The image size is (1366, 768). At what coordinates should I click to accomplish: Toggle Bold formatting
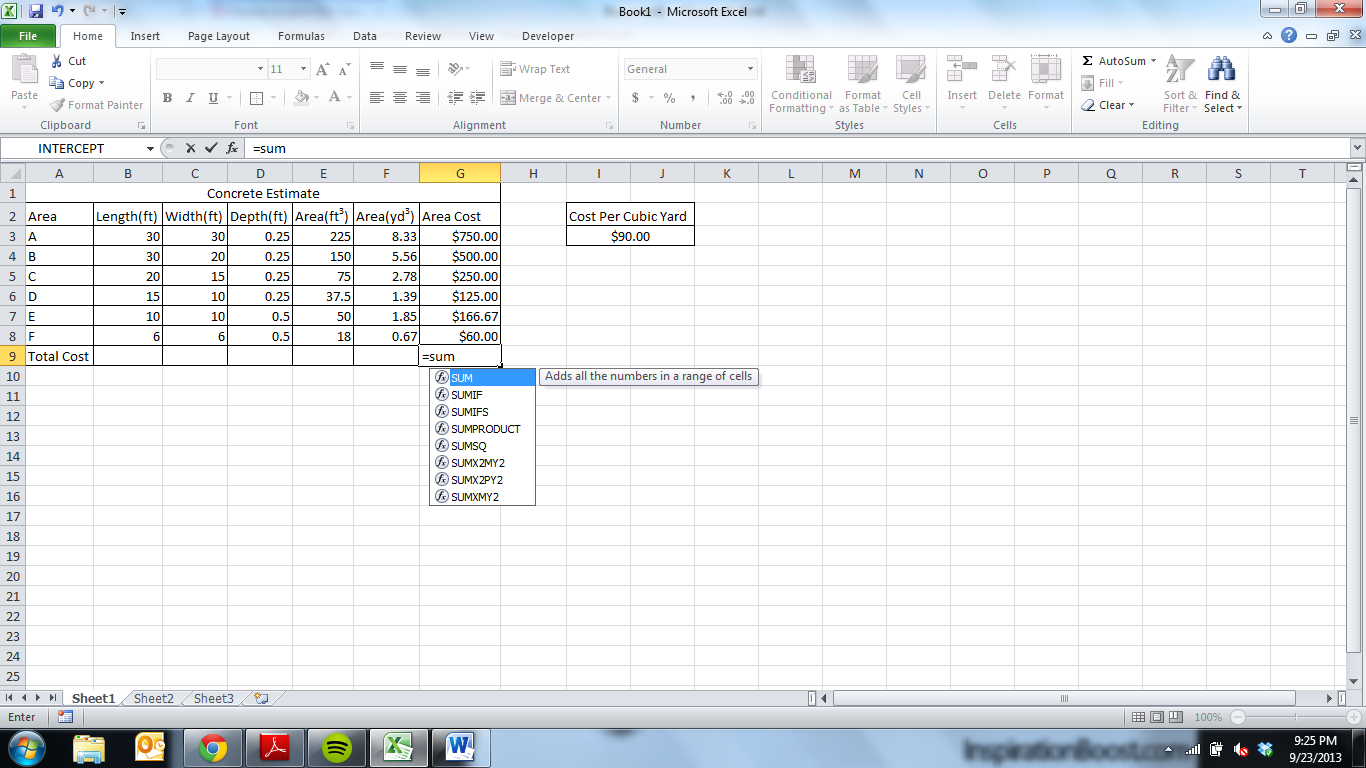coord(166,98)
